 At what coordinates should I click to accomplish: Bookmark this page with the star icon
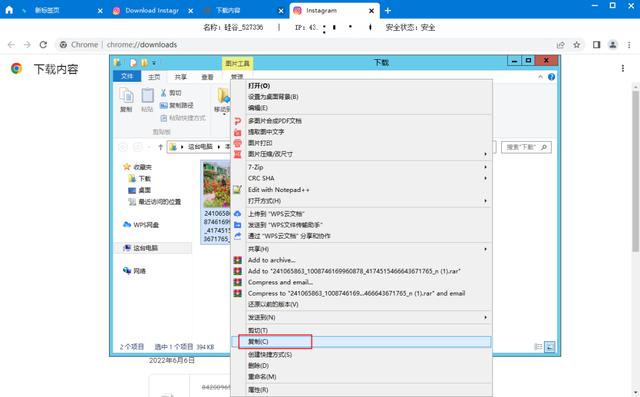click(x=576, y=45)
